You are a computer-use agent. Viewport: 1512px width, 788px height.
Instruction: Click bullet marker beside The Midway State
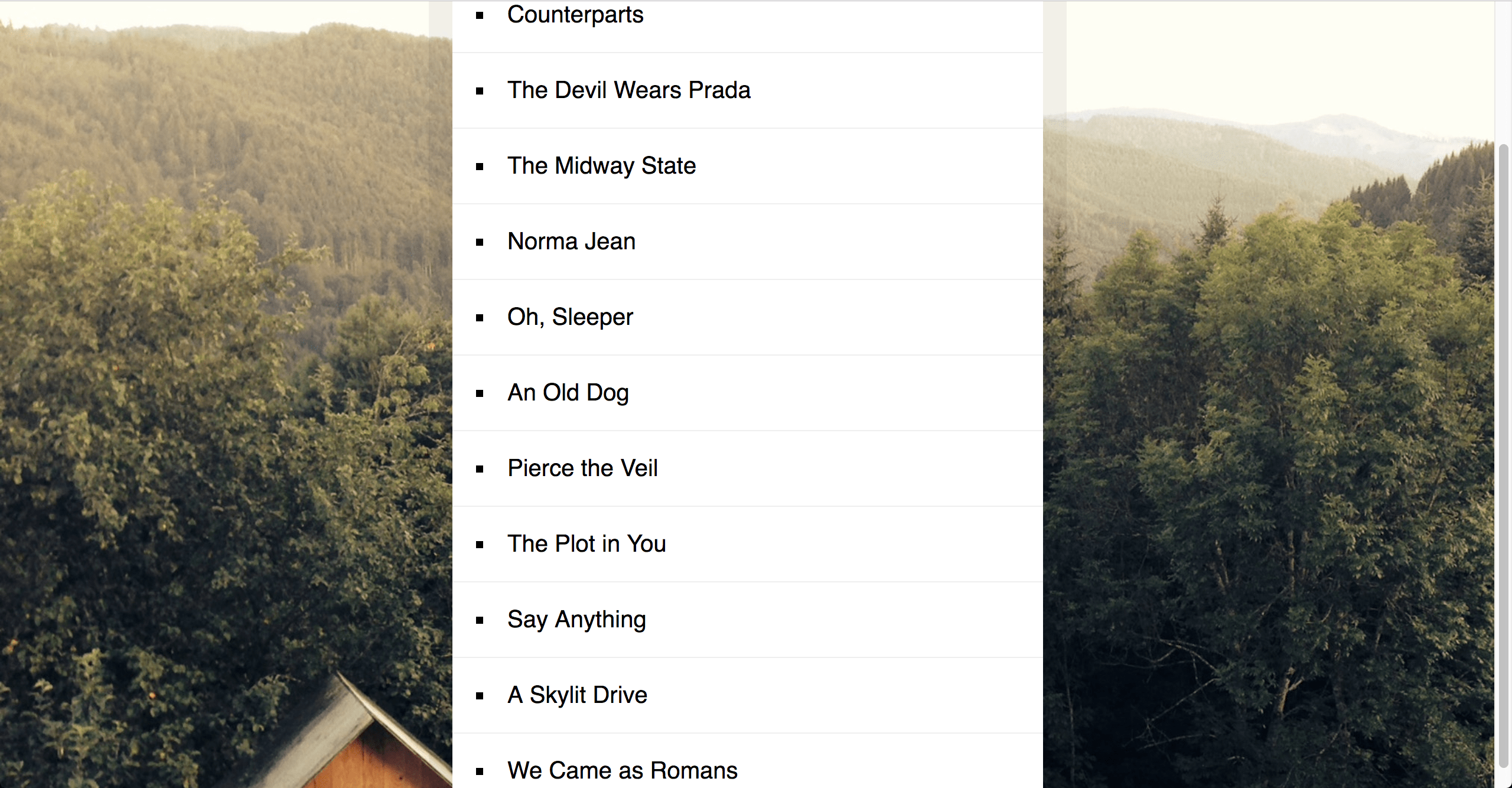tap(480, 167)
